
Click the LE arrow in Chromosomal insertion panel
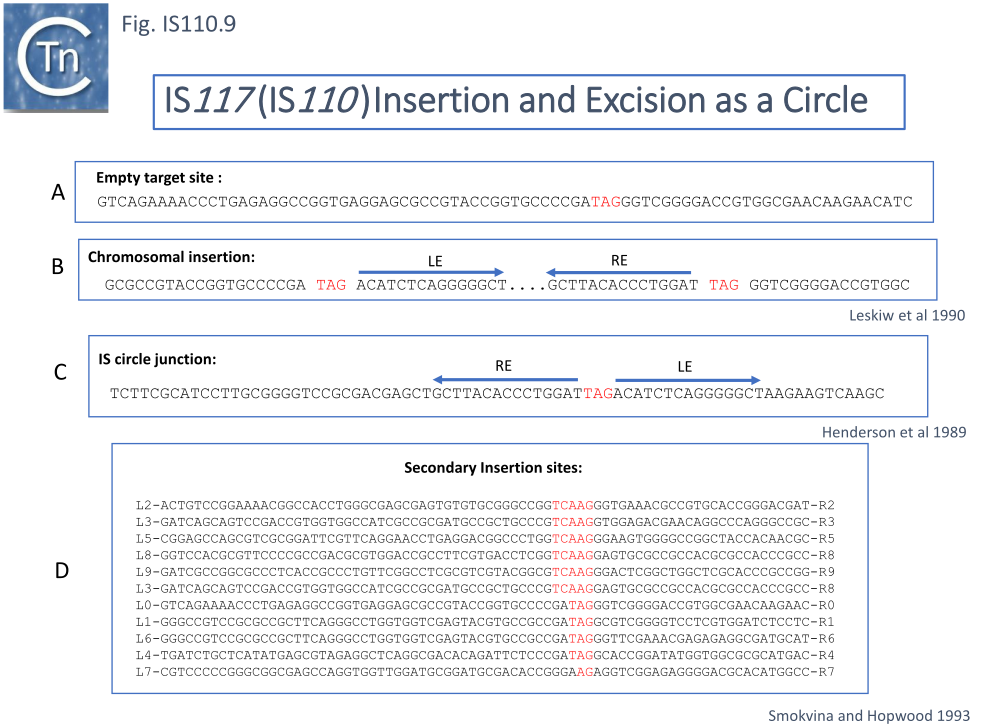pos(431,272)
